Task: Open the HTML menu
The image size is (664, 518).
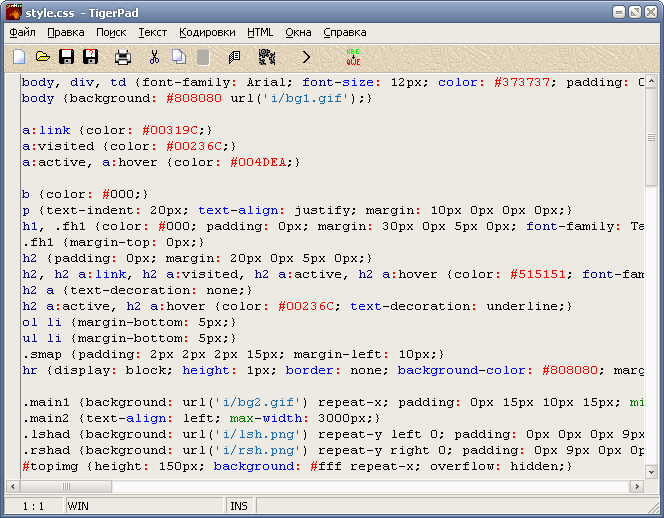Action: 260,33
